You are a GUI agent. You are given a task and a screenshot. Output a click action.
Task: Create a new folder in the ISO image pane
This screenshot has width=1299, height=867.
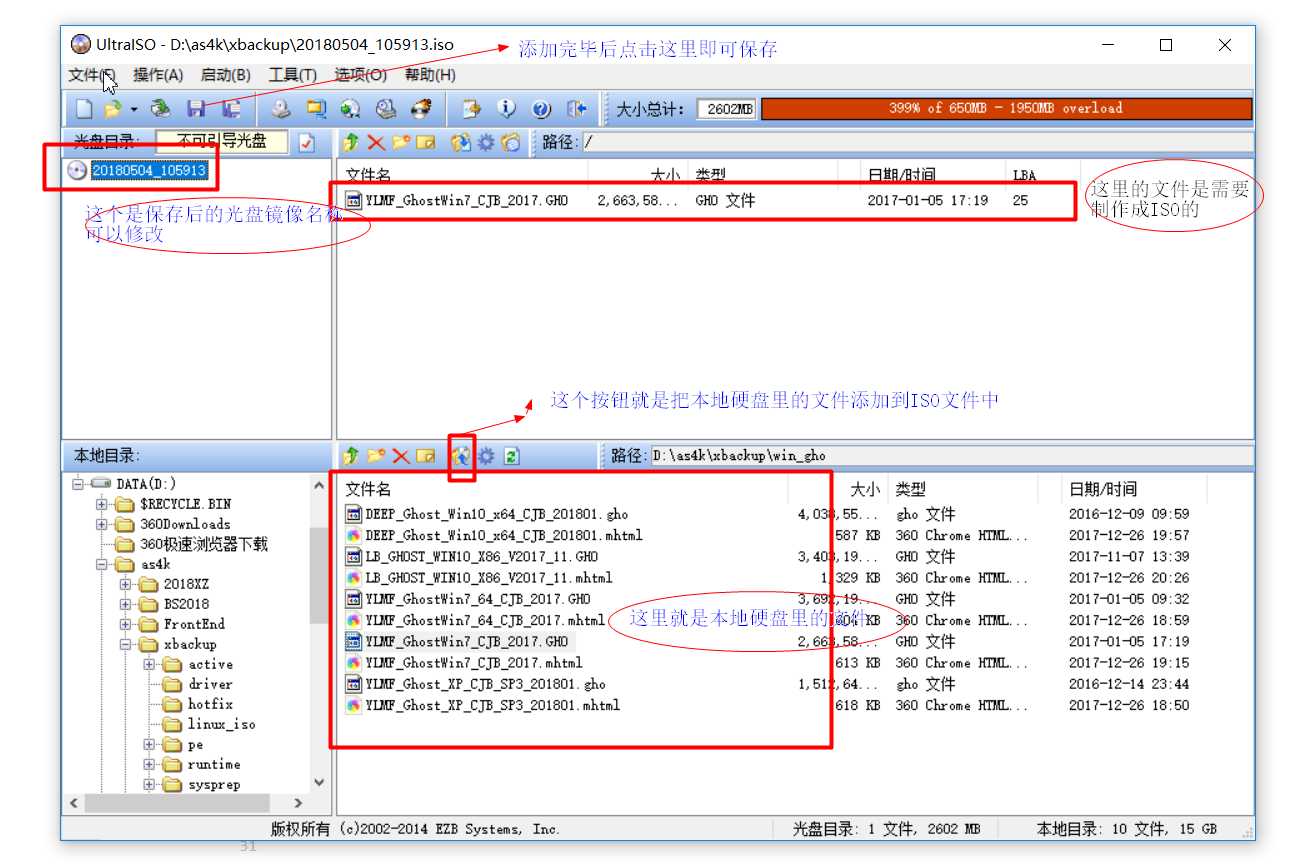(x=401, y=143)
